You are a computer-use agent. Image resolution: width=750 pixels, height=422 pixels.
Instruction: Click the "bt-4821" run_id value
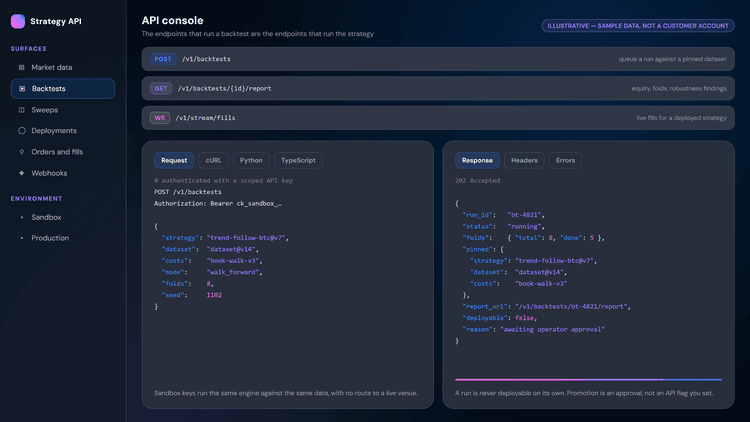click(x=524, y=215)
